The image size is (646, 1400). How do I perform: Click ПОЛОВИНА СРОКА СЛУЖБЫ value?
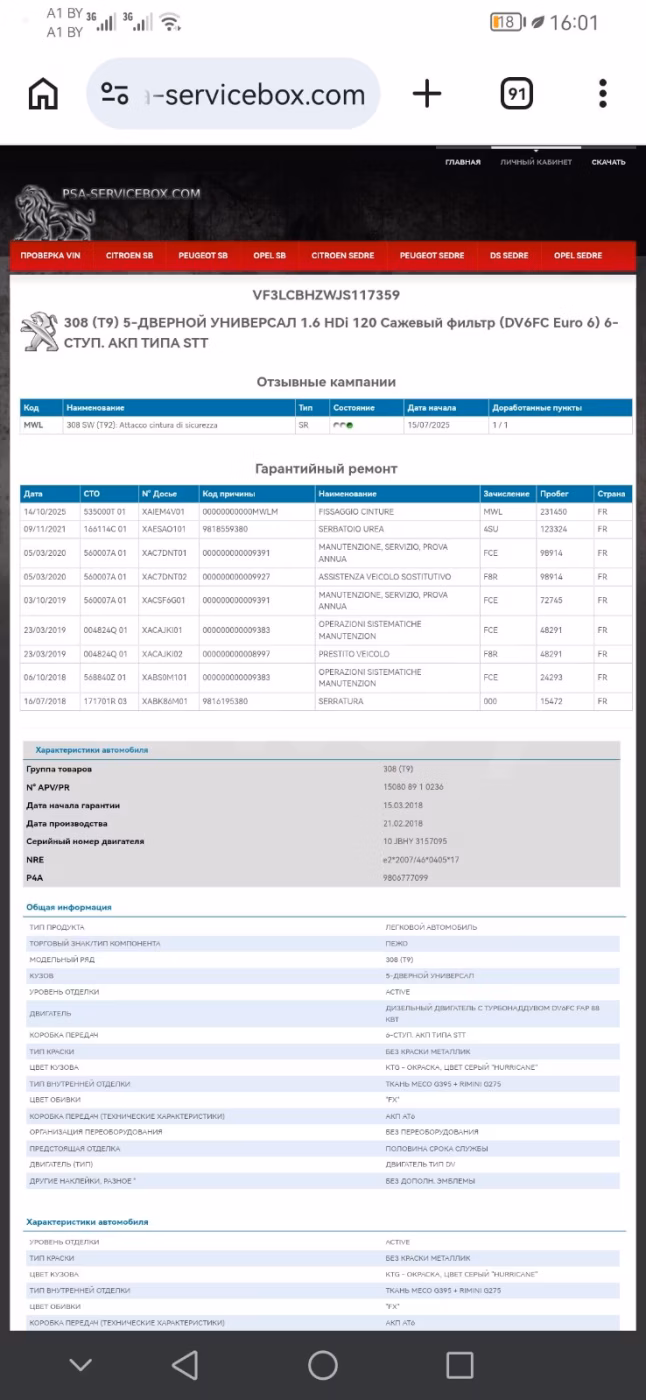point(437,1148)
